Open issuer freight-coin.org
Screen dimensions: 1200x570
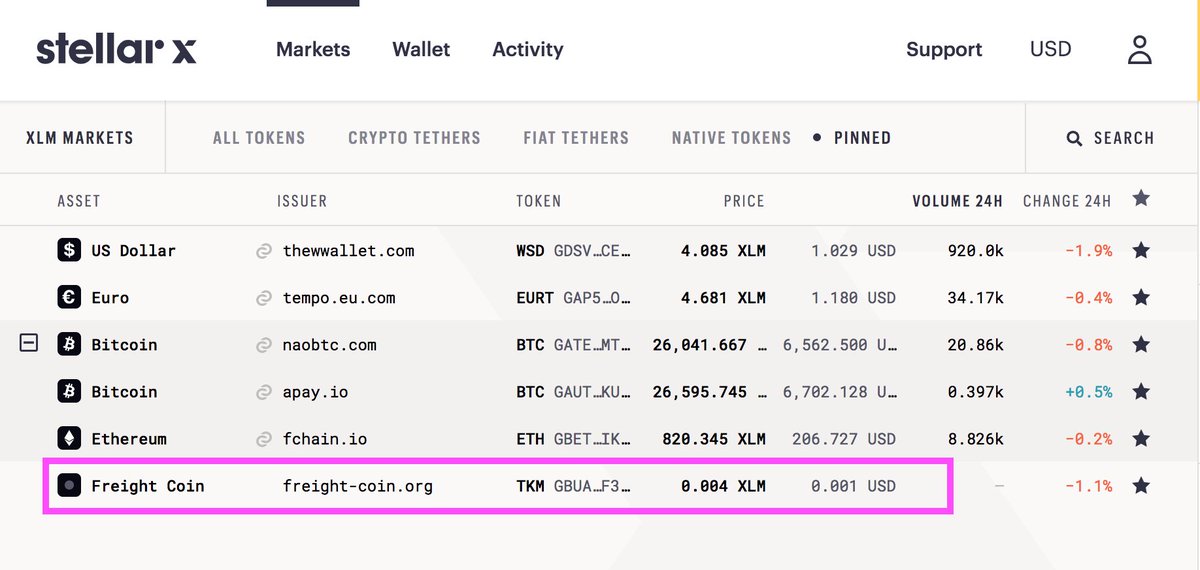pyautogui.click(x=358, y=486)
